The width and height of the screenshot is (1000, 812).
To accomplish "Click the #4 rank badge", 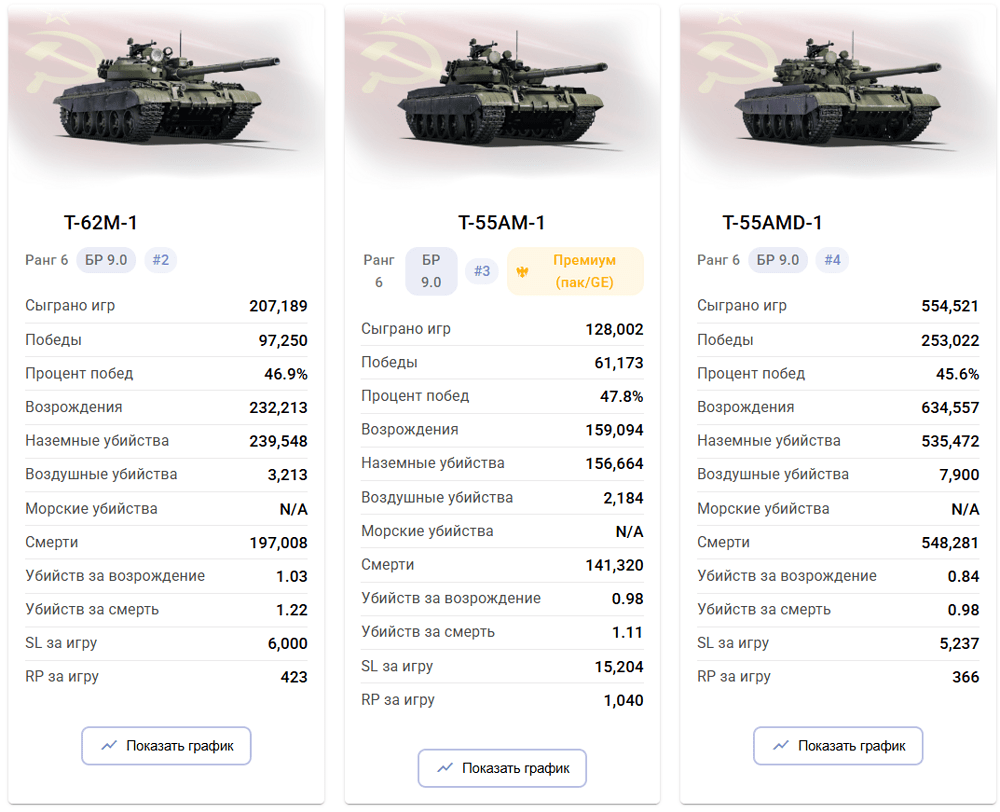I will tap(832, 260).
